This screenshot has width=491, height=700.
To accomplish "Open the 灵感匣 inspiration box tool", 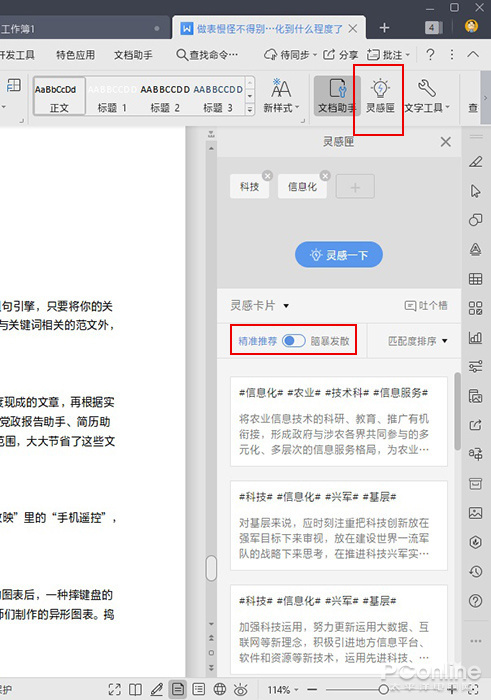I will [x=380, y=95].
